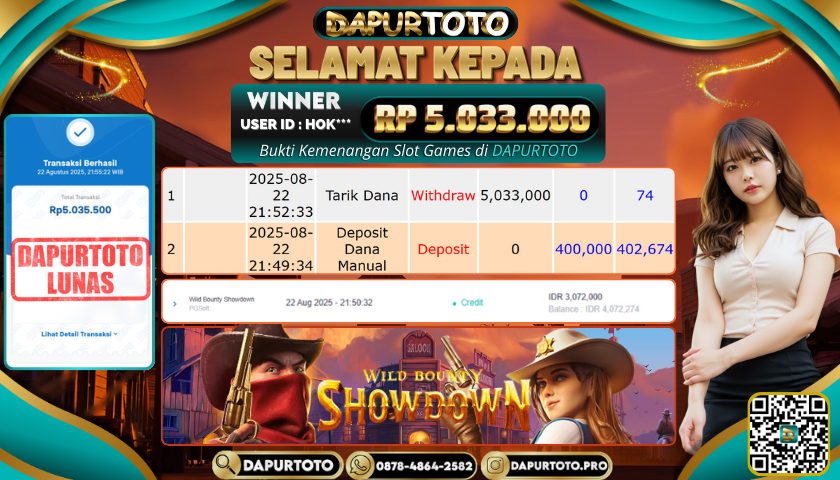This screenshot has height=480, width=840.
Task: Click the DAPURTOTO LUNAS red stamp
Action: [80, 269]
